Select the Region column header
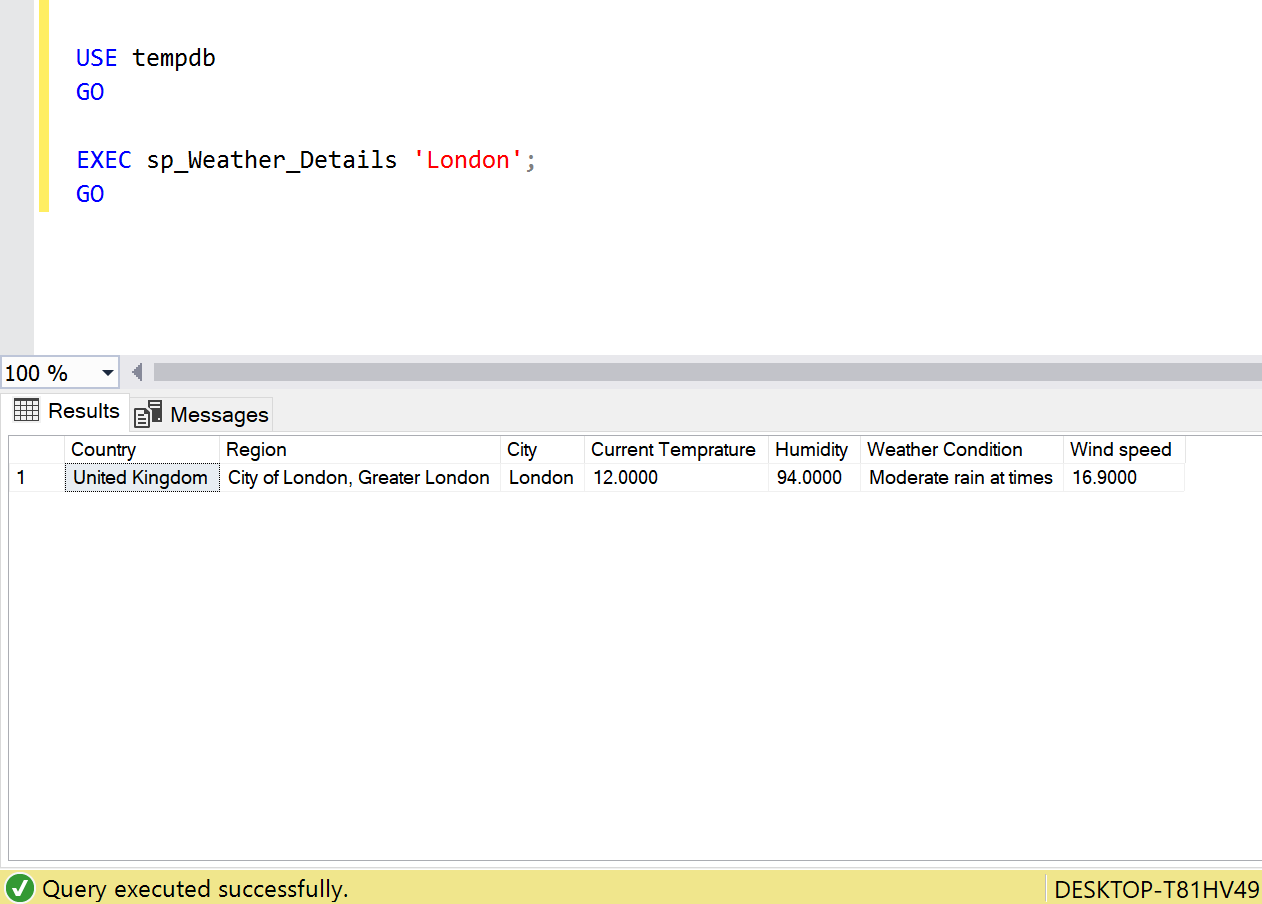Viewport: 1262px width, 904px height. point(359,450)
